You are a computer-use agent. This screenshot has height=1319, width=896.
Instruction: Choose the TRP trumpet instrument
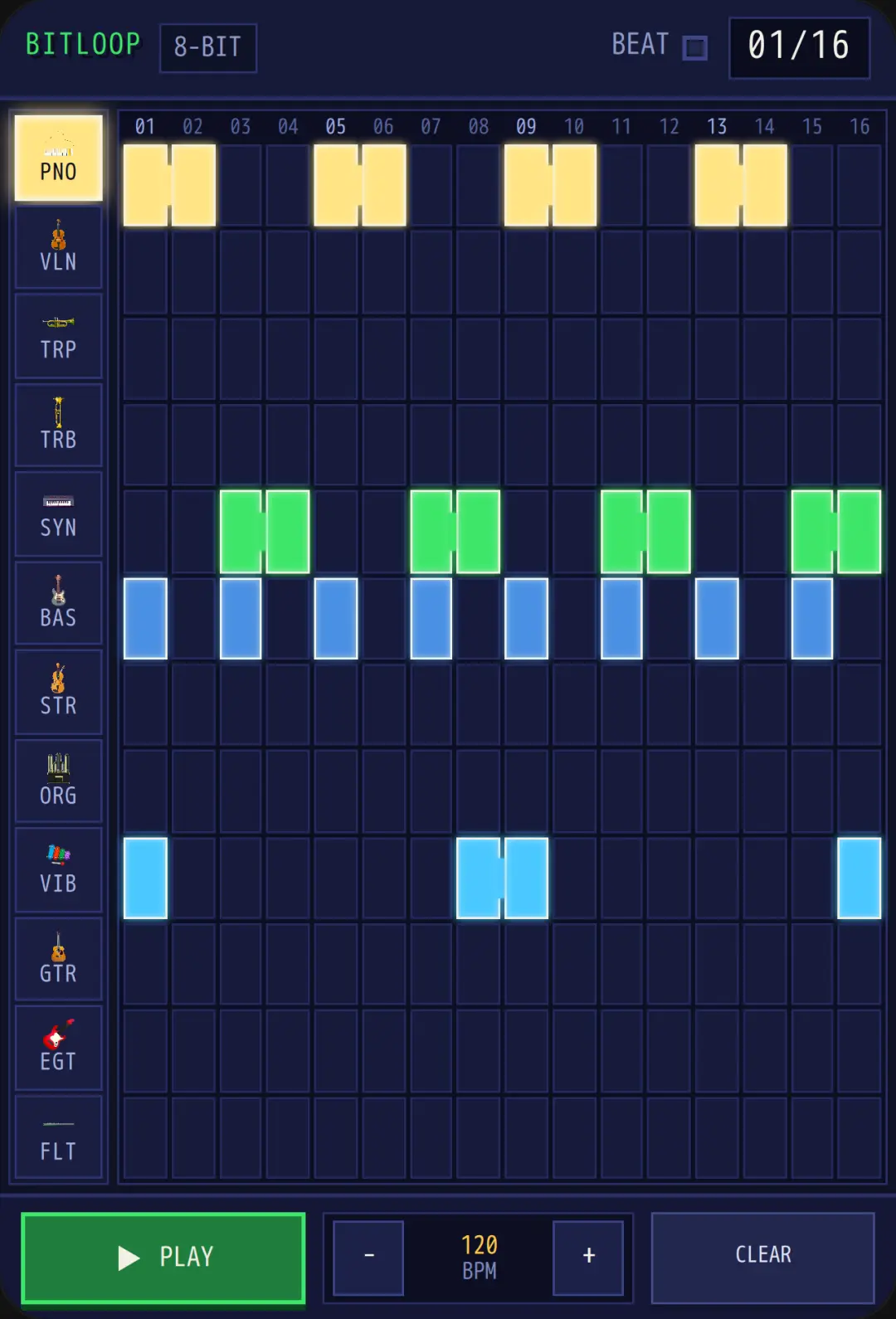coord(58,336)
